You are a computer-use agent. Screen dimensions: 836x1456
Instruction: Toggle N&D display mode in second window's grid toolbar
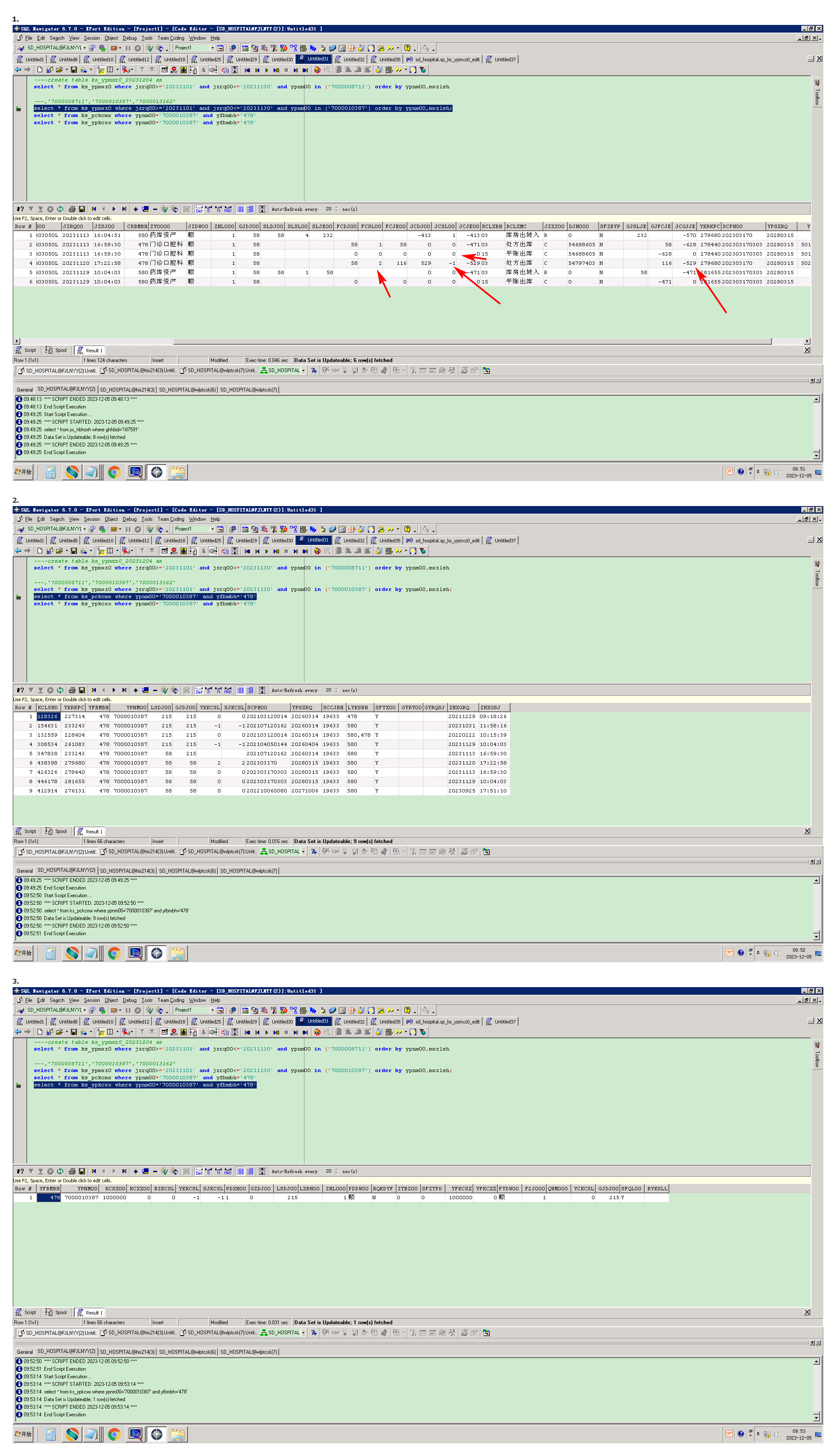pos(228,690)
